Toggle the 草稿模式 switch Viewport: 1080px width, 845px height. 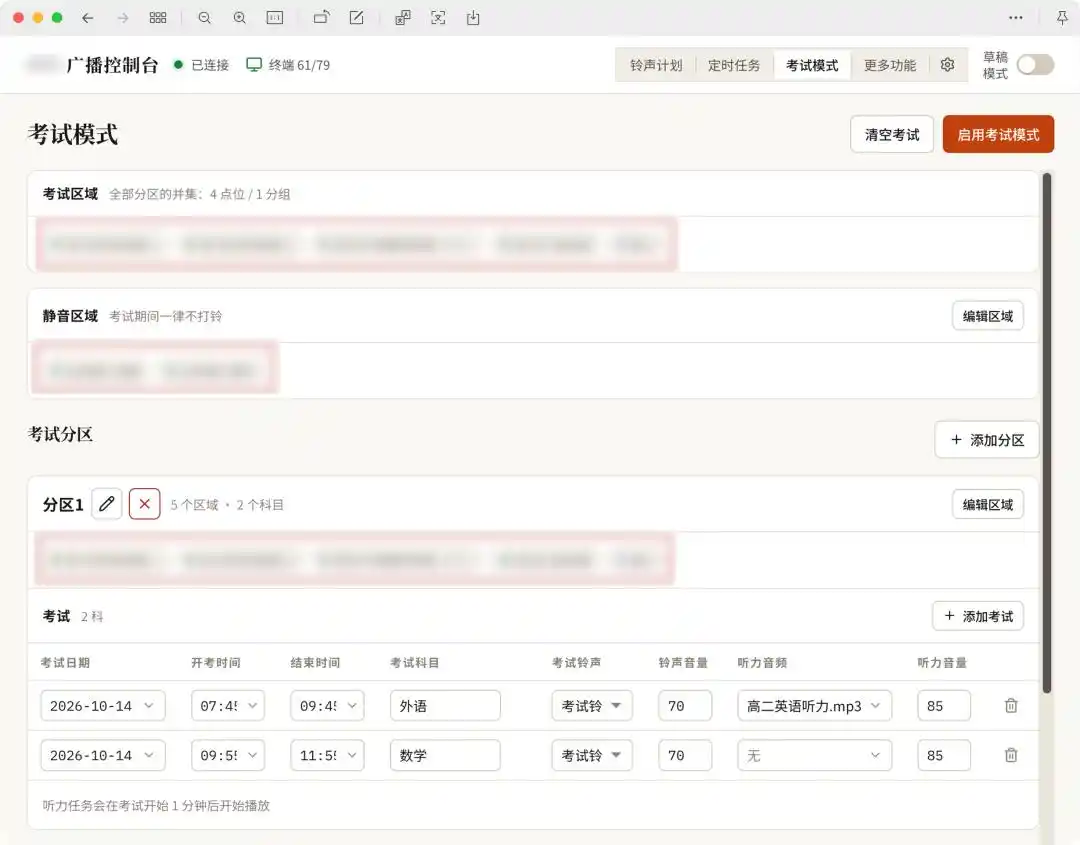(x=1035, y=65)
